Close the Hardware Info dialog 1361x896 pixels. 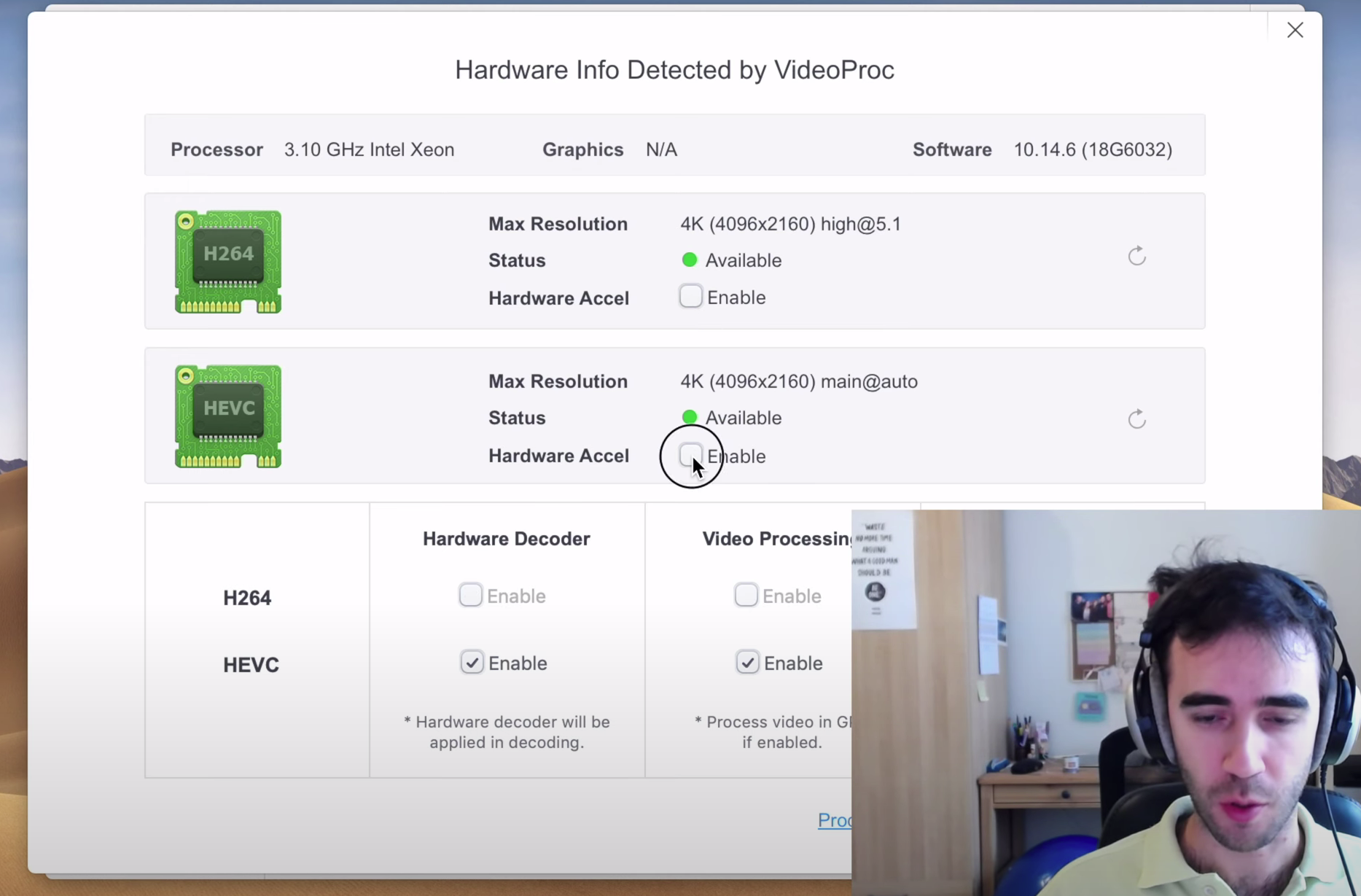tap(1295, 30)
